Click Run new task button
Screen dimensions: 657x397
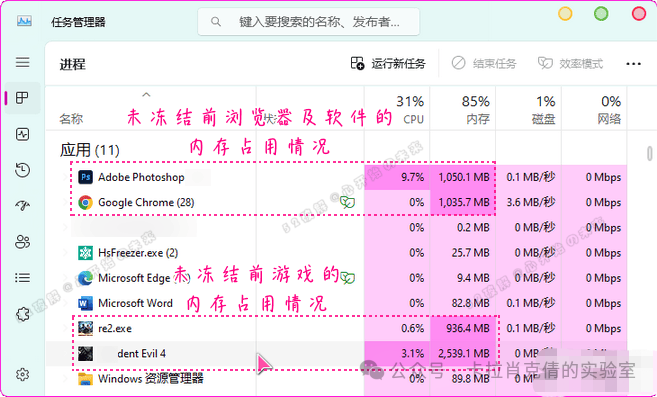click(388, 63)
